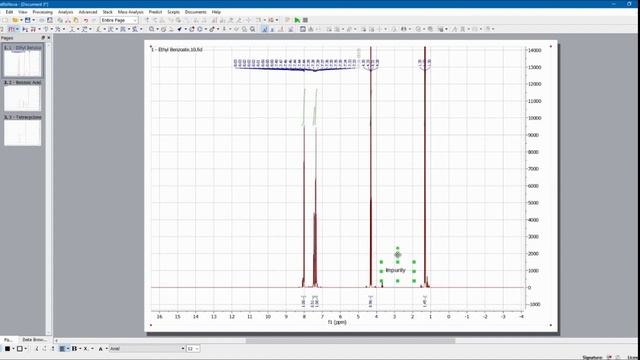
Task: Click the save document icon
Action: tap(27, 20)
